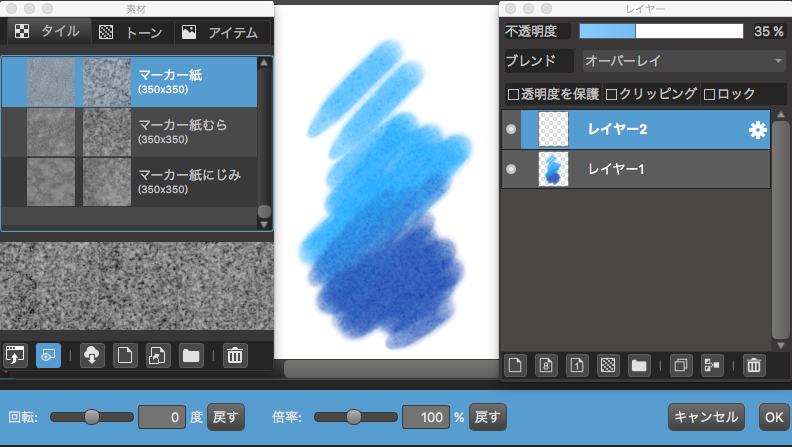
Task: Toggle visibility of レイヤー2
Action: 511,129
